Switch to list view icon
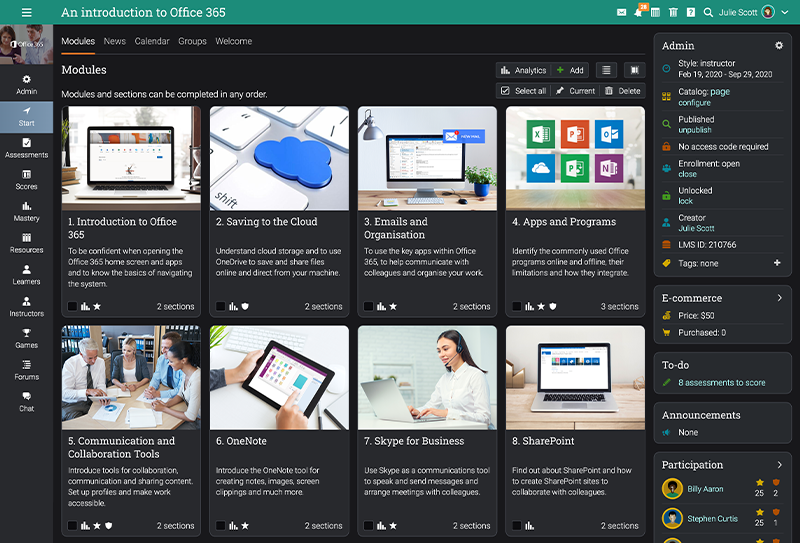Viewport: 800px width, 543px height. click(606, 70)
